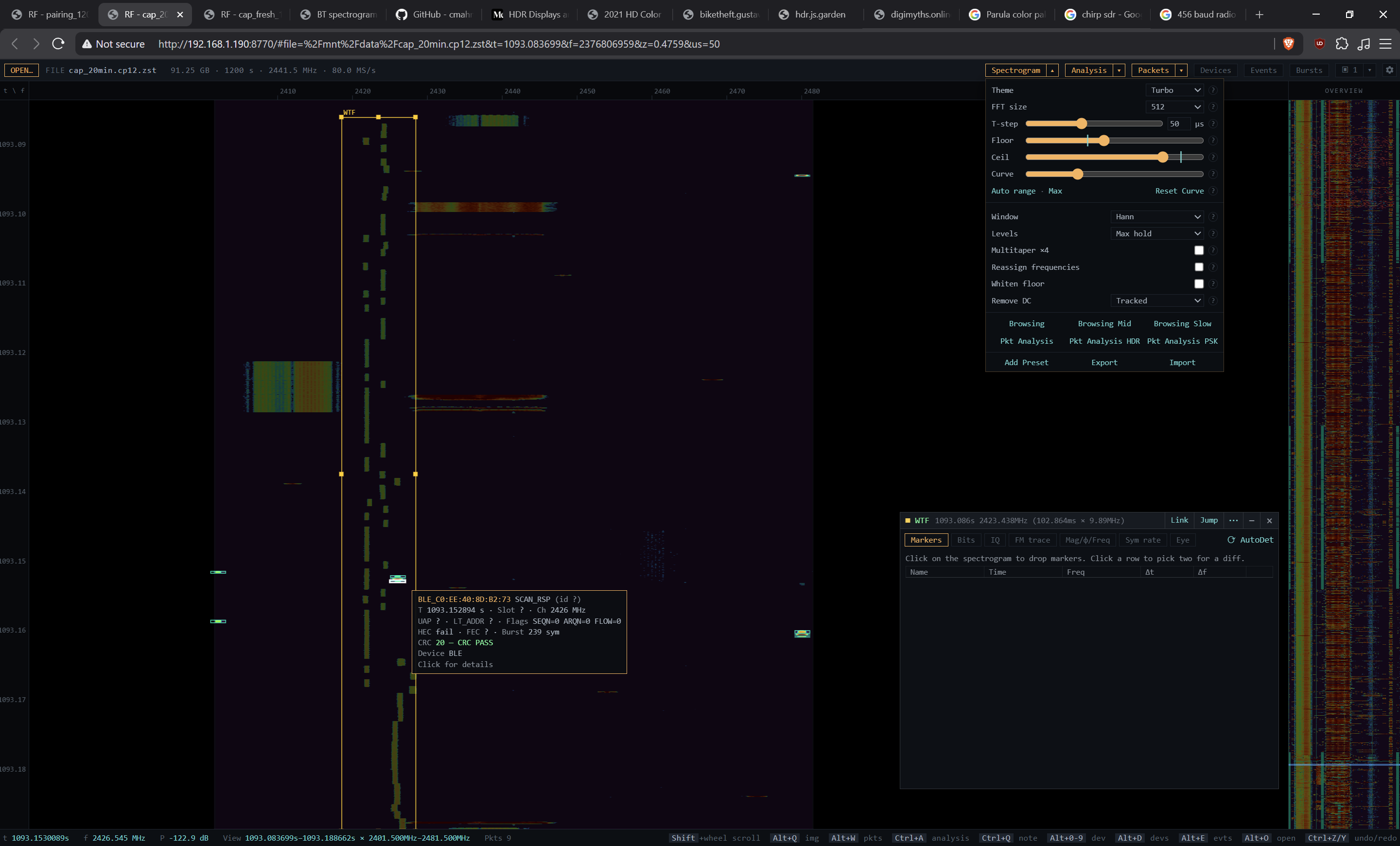Apply the Pkt Analysis HDR preset
The height and width of the screenshot is (846, 1400).
tap(1104, 341)
